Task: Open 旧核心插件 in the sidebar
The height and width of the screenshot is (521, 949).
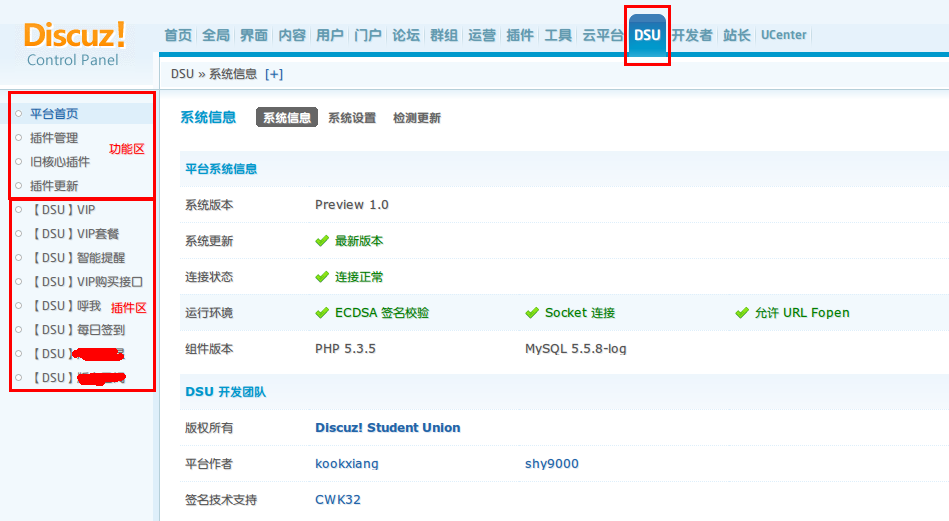Action: coord(60,162)
